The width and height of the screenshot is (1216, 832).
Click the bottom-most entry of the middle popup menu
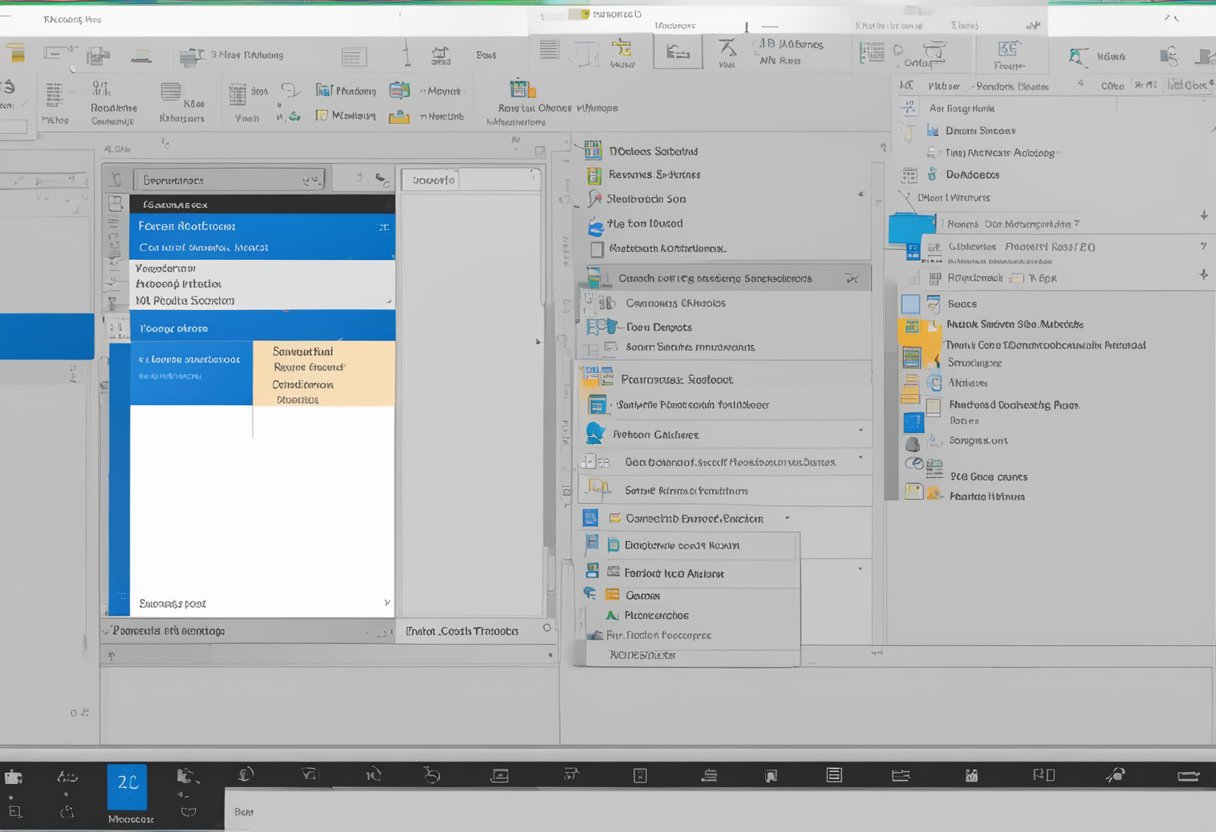pos(643,655)
